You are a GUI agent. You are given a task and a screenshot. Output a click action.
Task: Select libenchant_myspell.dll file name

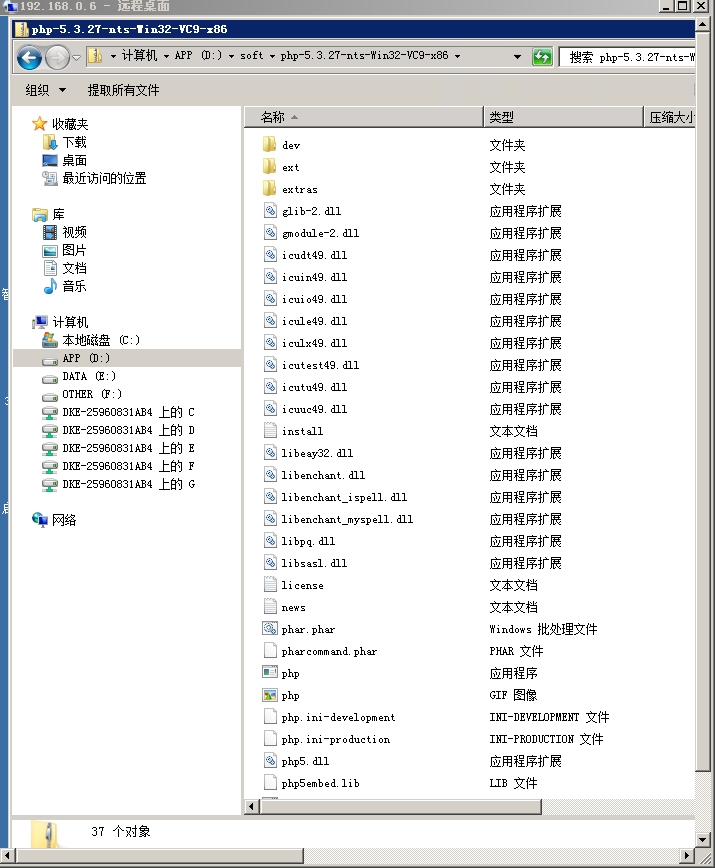(x=347, y=519)
